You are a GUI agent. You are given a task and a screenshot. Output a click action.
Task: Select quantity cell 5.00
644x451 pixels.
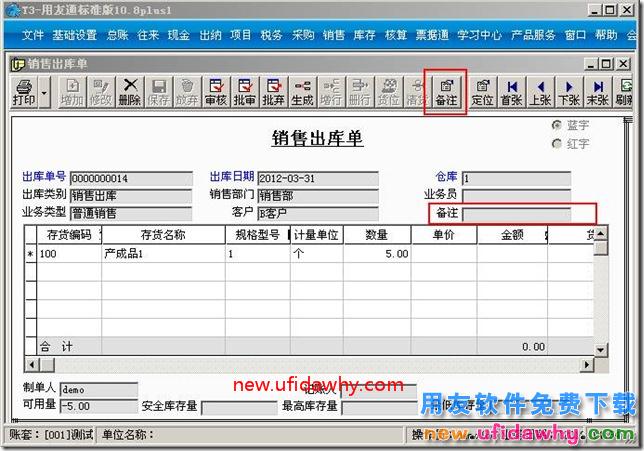[377, 254]
